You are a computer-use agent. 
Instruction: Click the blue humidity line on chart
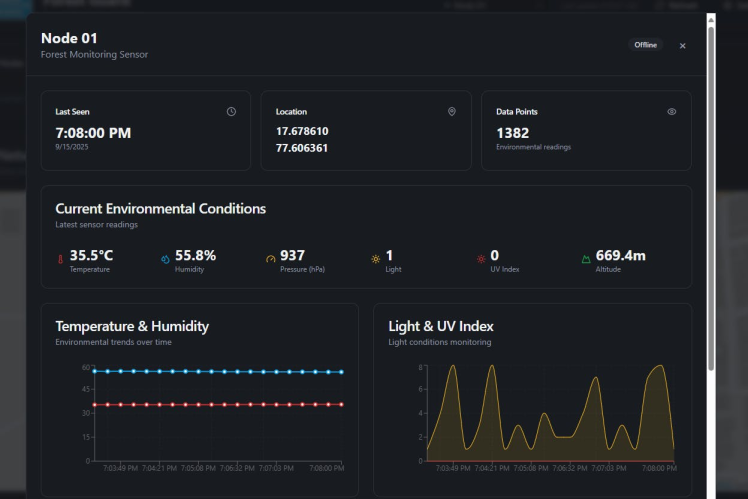[x=218, y=371]
